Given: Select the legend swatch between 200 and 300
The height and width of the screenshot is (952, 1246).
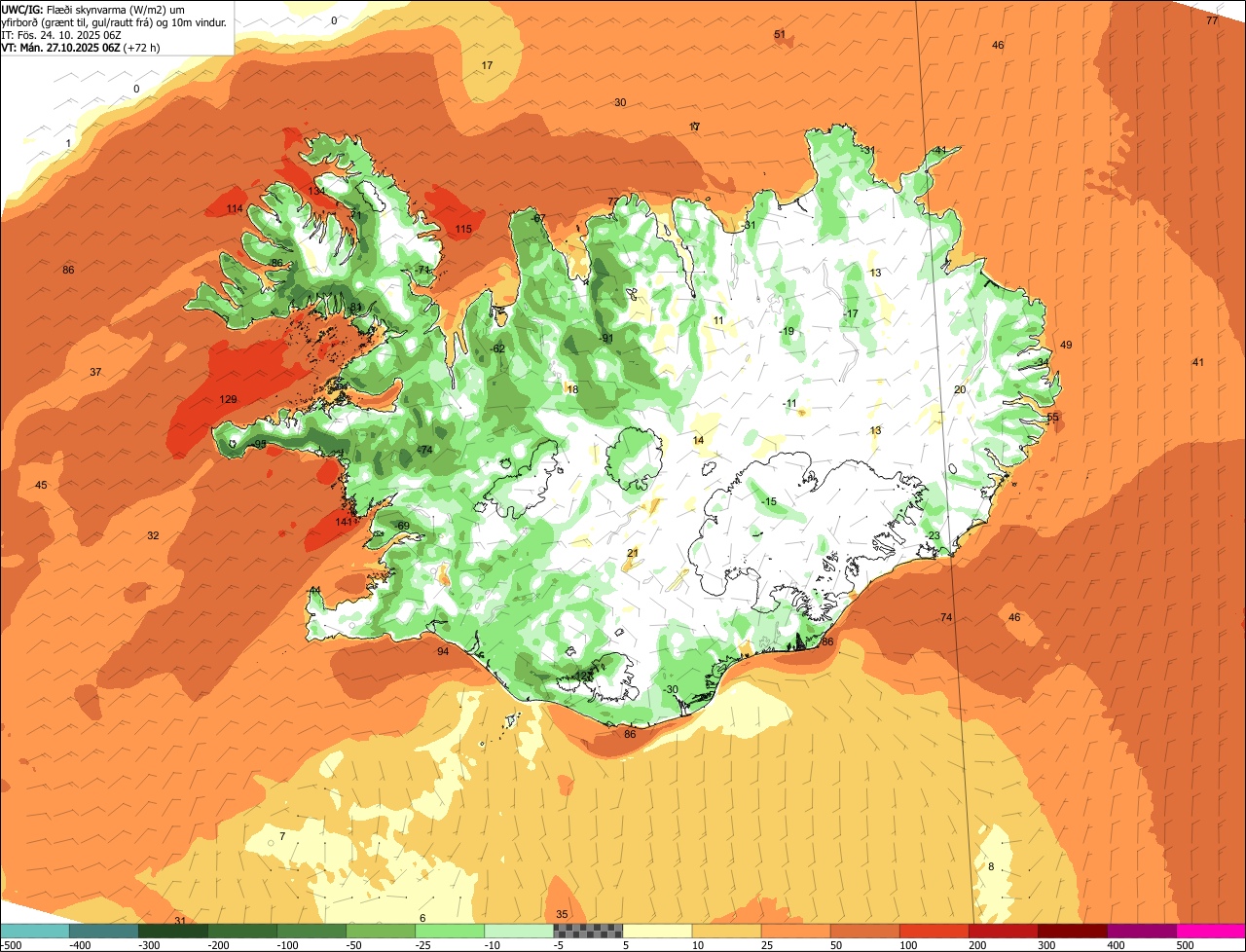Looking at the screenshot, I should pyautogui.click(x=1004, y=931).
